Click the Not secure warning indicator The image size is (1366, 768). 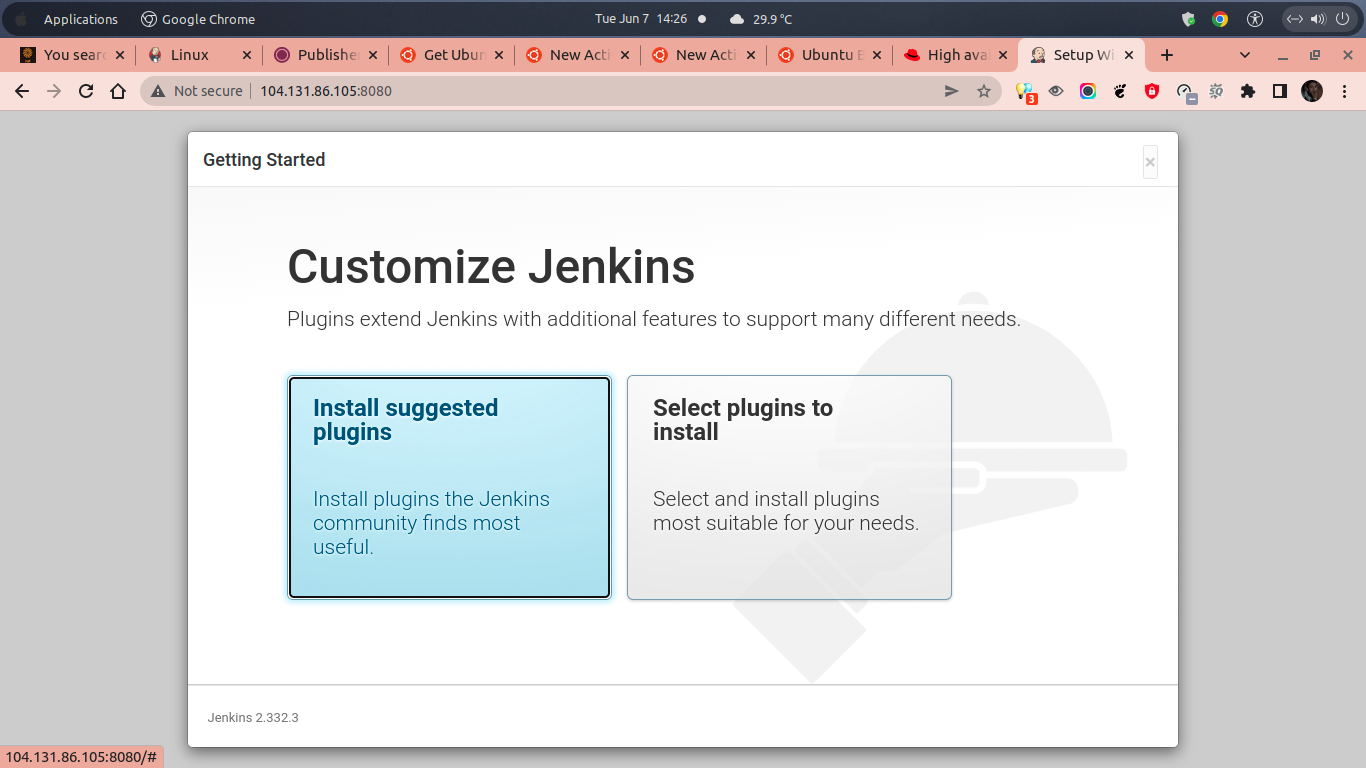[x=197, y=91]
